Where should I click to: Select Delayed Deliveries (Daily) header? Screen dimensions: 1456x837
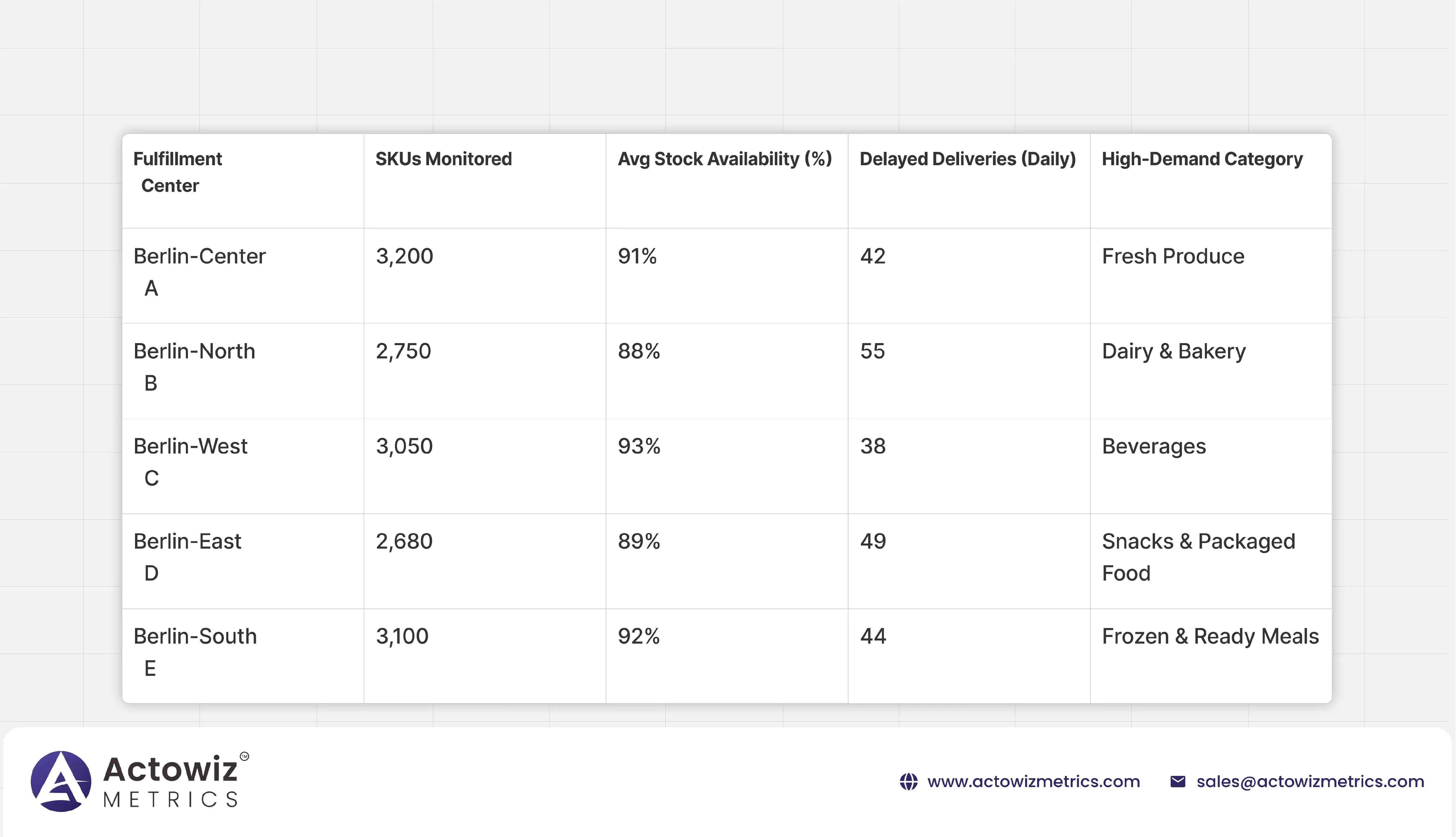967,159
